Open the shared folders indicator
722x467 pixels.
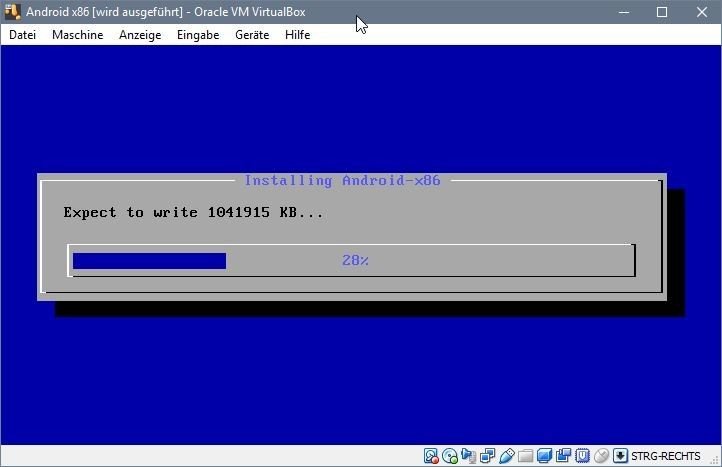click(x=525, y=456)
